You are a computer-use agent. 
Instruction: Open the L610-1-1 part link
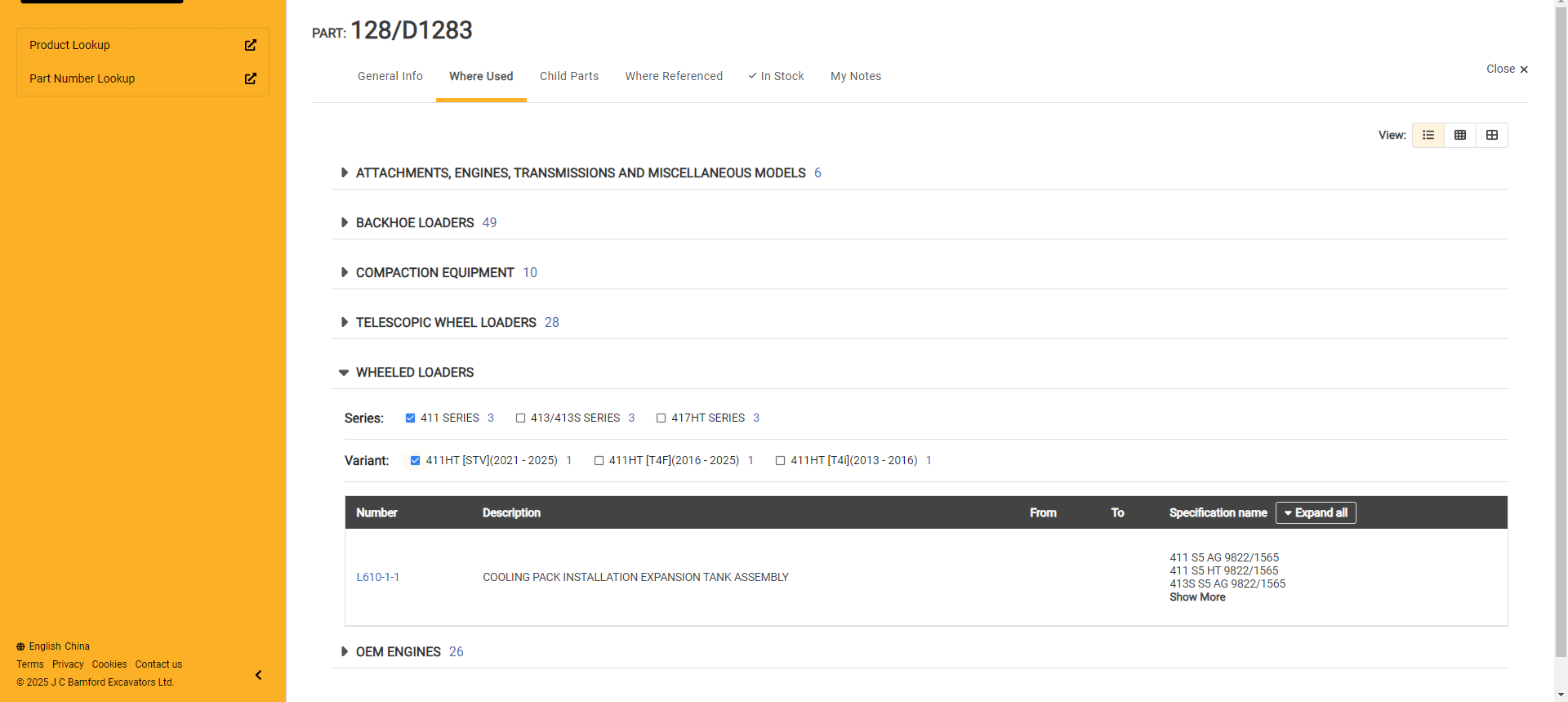[x=377, y=577]
